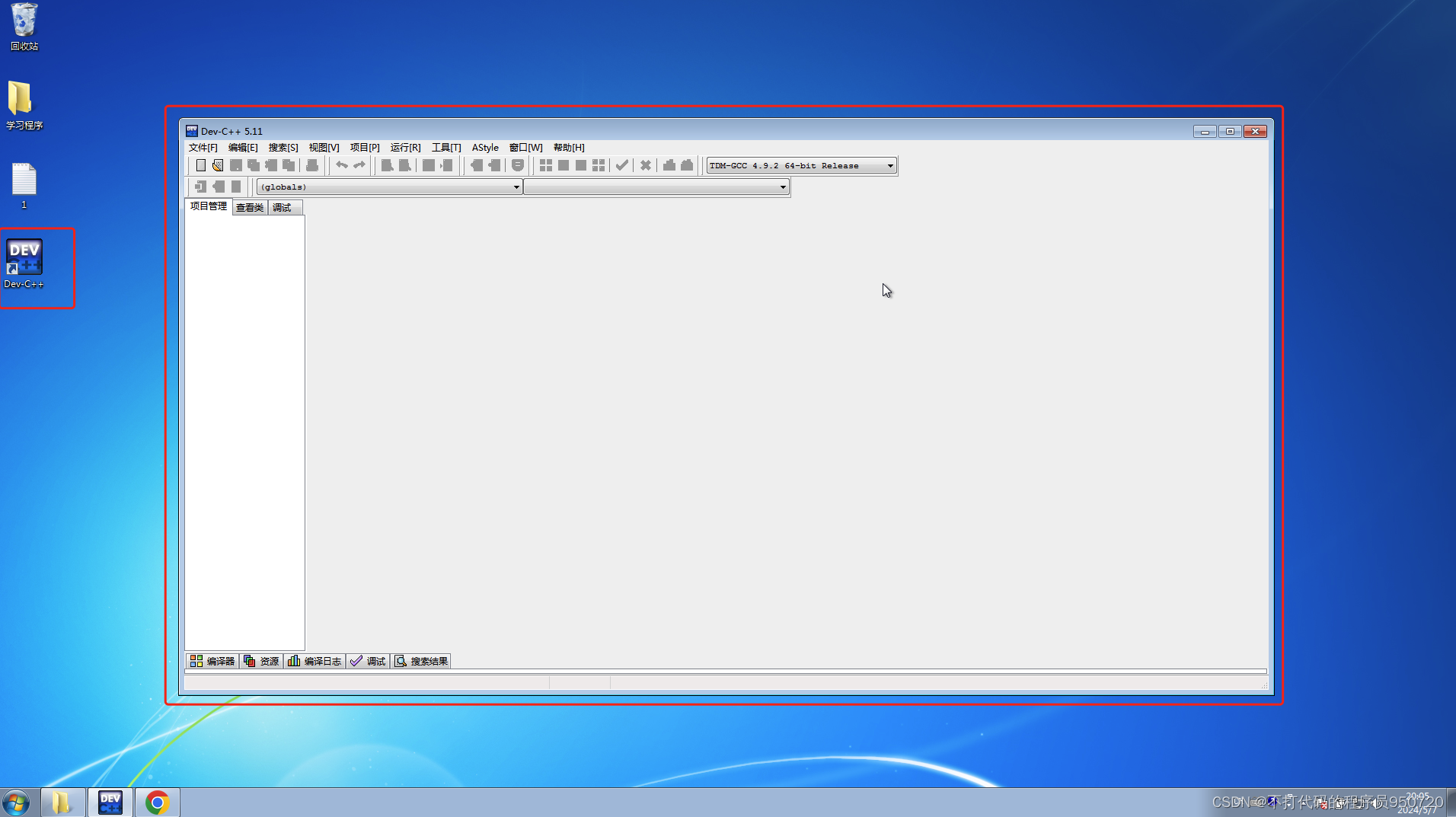Click the Compile toolbar icon

[x=546, y=165]
